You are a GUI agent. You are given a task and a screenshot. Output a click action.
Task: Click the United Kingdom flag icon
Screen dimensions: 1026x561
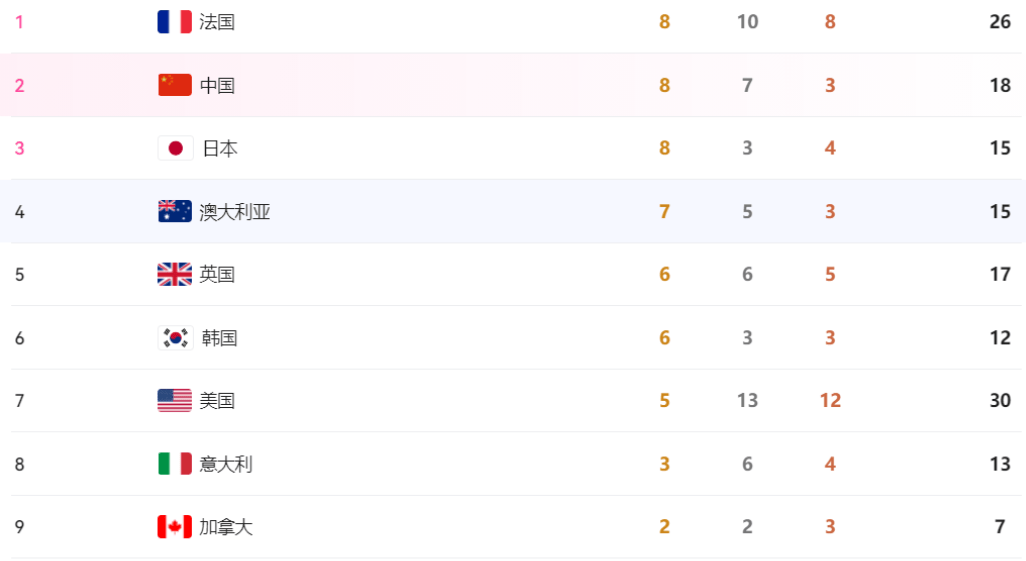175,274
